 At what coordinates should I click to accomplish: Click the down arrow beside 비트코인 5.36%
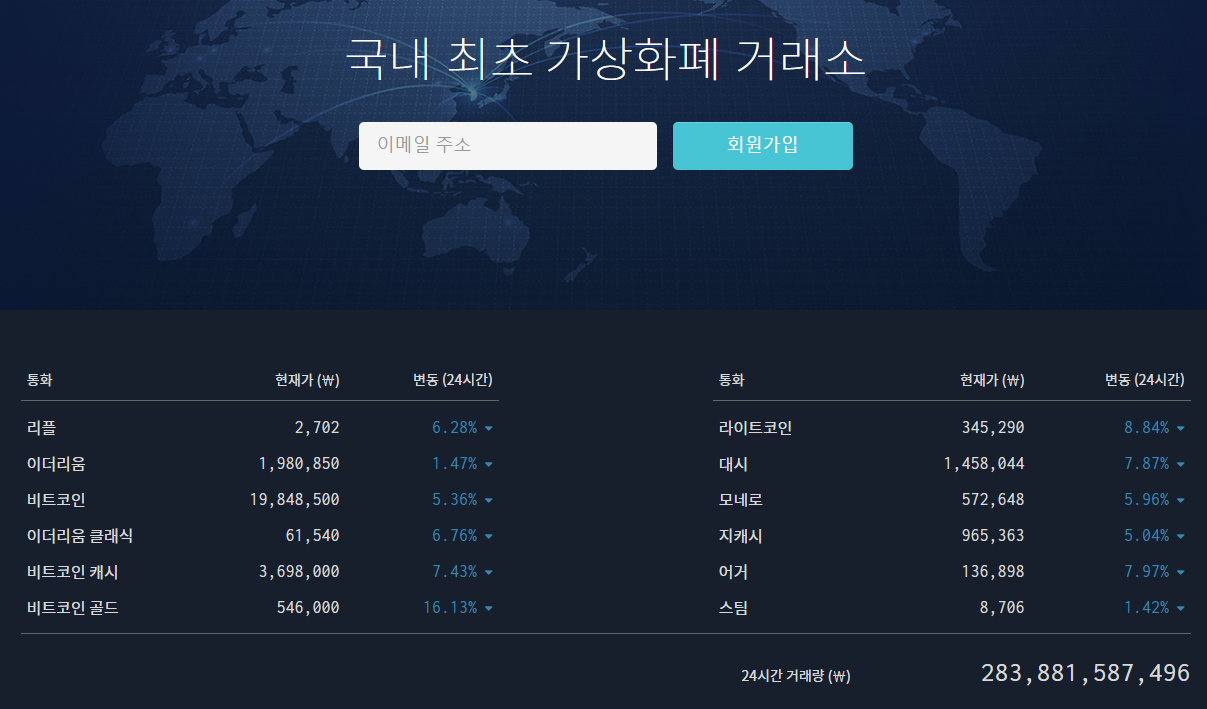tap(488, 501)
